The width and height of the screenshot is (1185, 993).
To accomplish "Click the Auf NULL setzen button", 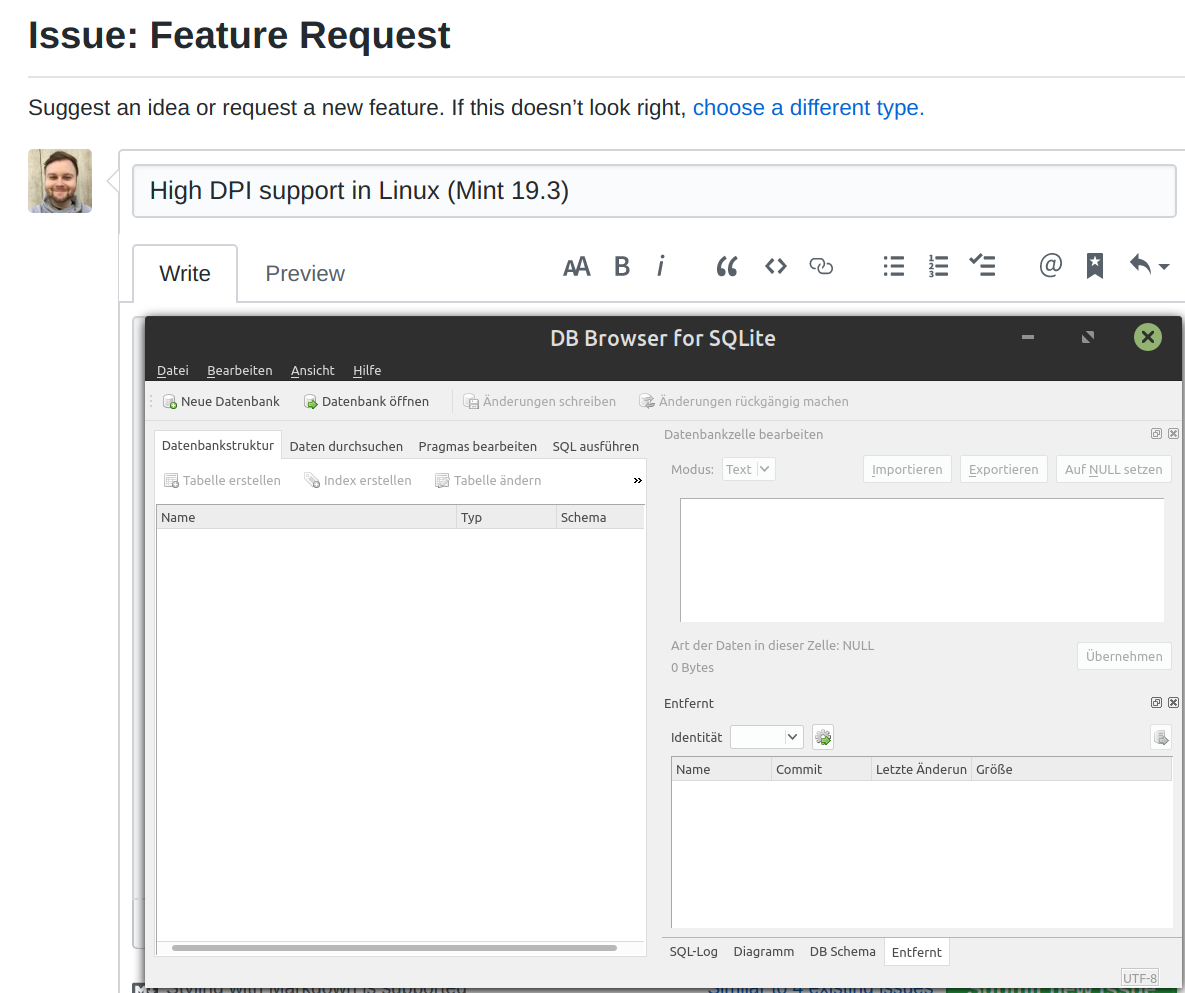I will 1113,469.
